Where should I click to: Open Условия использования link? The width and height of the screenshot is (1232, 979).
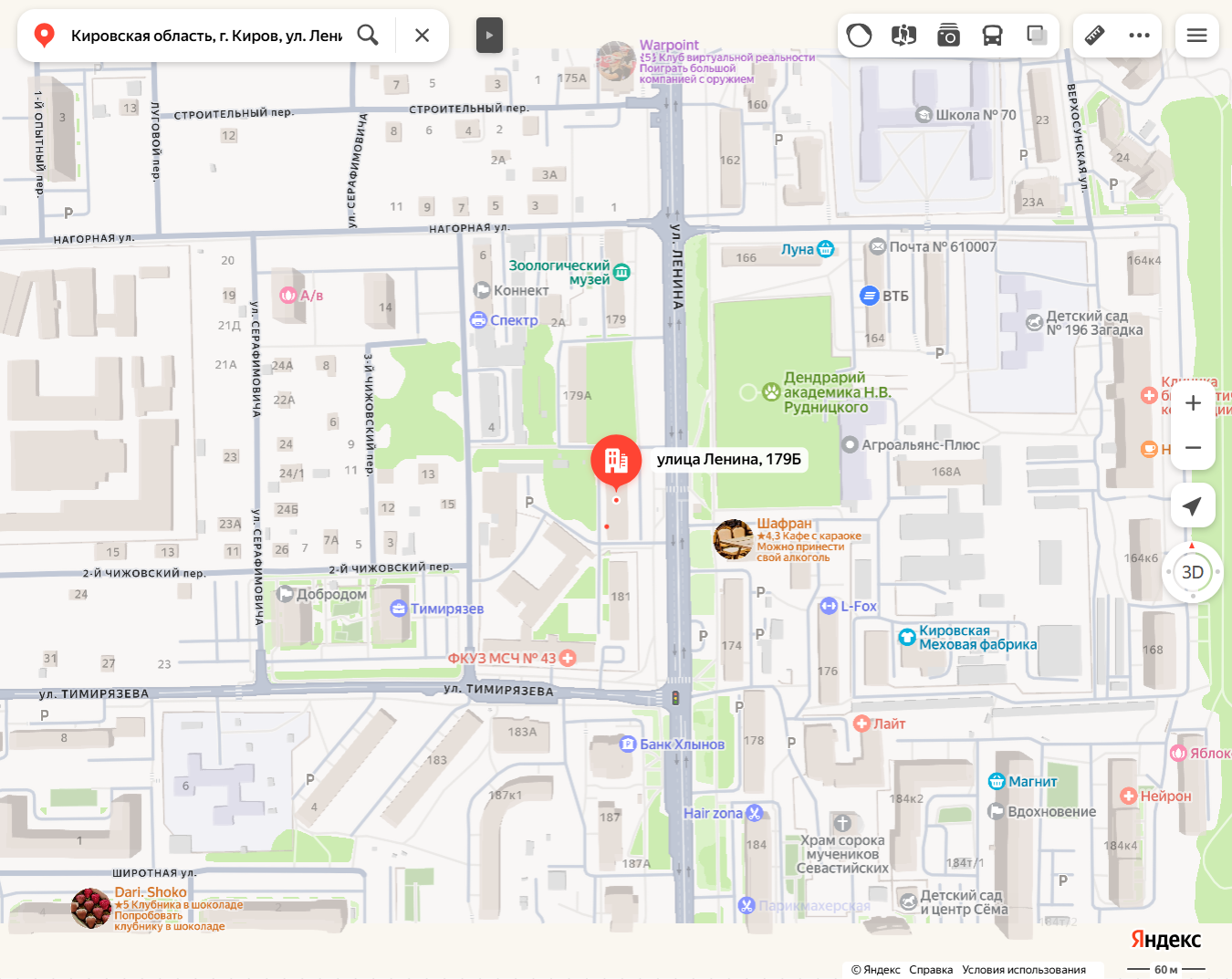(1024, 970)
